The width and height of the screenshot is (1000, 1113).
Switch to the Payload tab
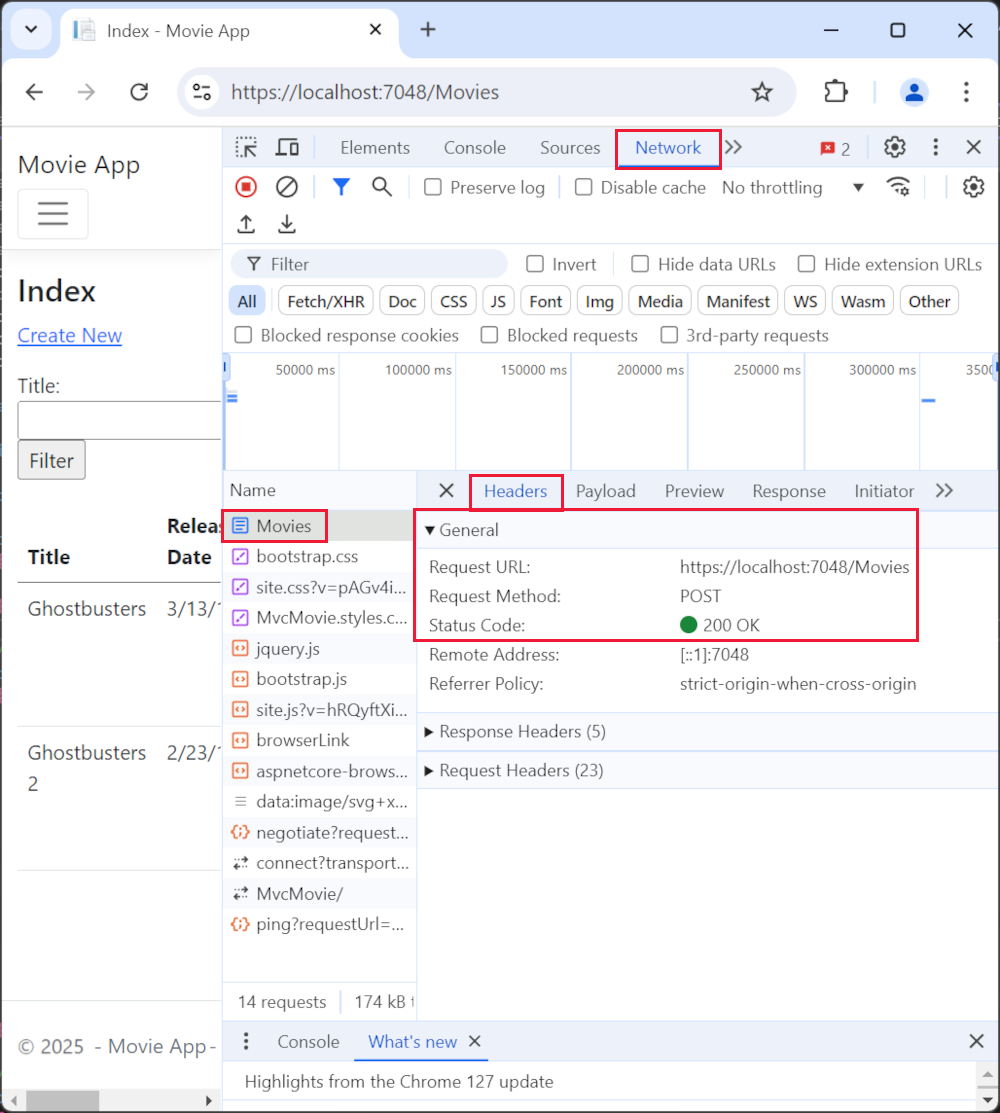tap(606, 491)
